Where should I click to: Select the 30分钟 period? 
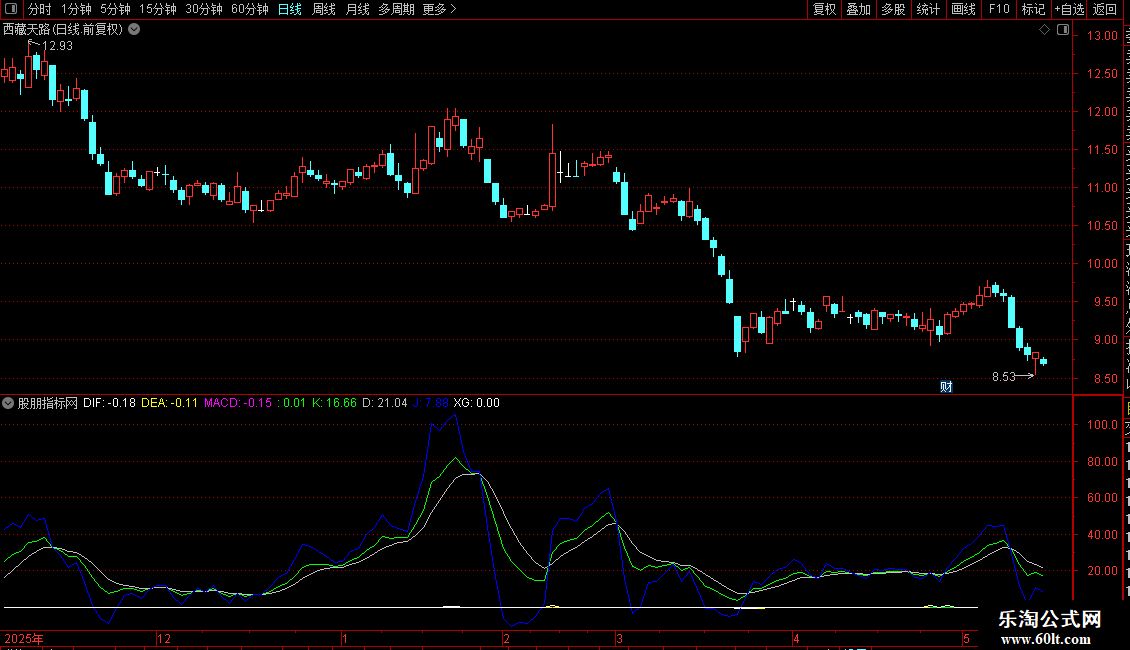203,9
